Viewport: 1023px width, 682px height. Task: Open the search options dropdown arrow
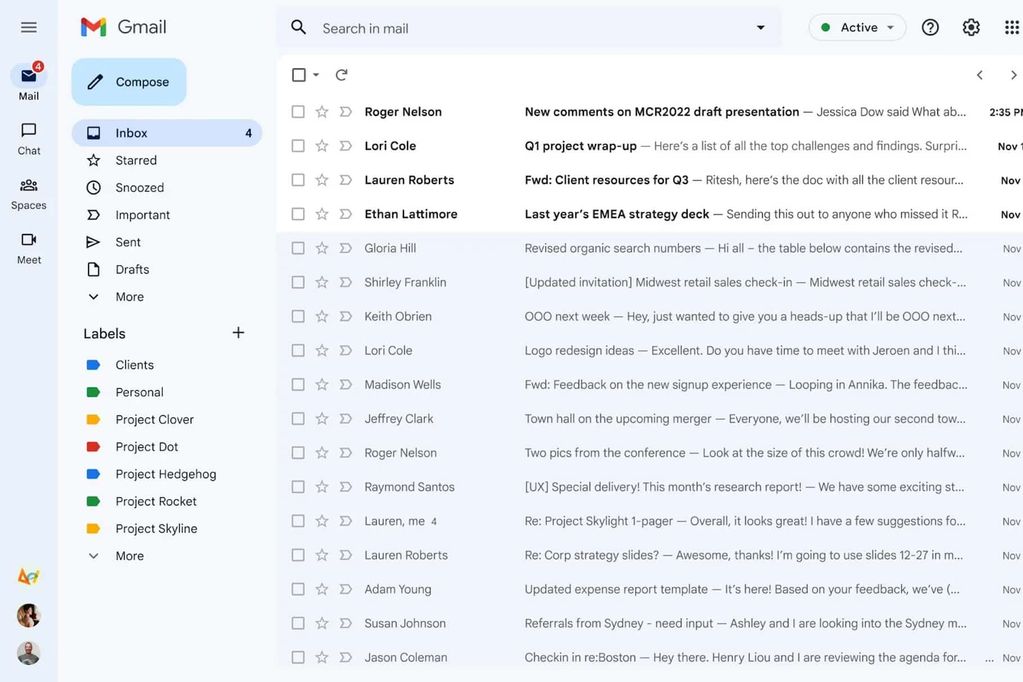coord(759,28)
